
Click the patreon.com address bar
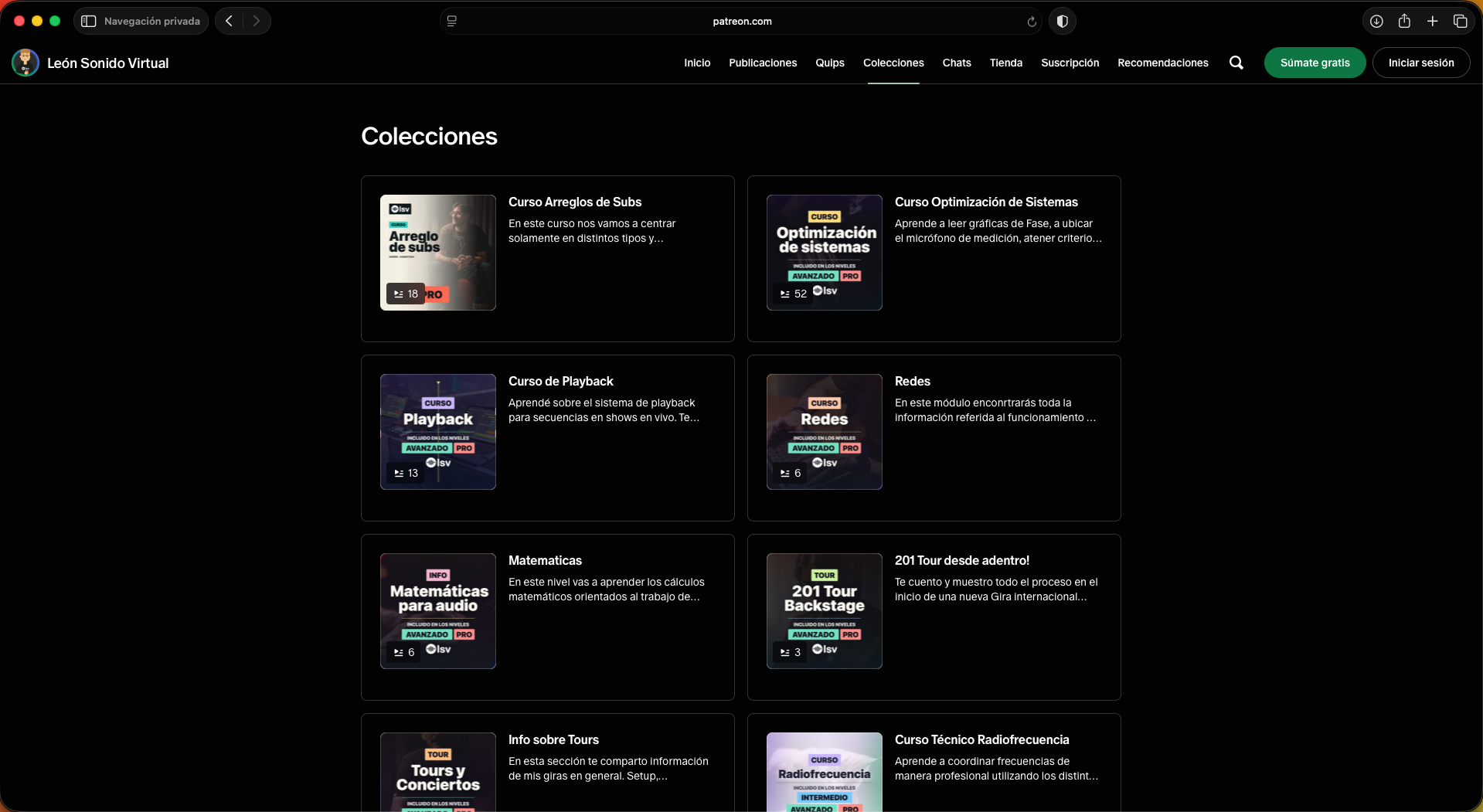coord(742,21)
